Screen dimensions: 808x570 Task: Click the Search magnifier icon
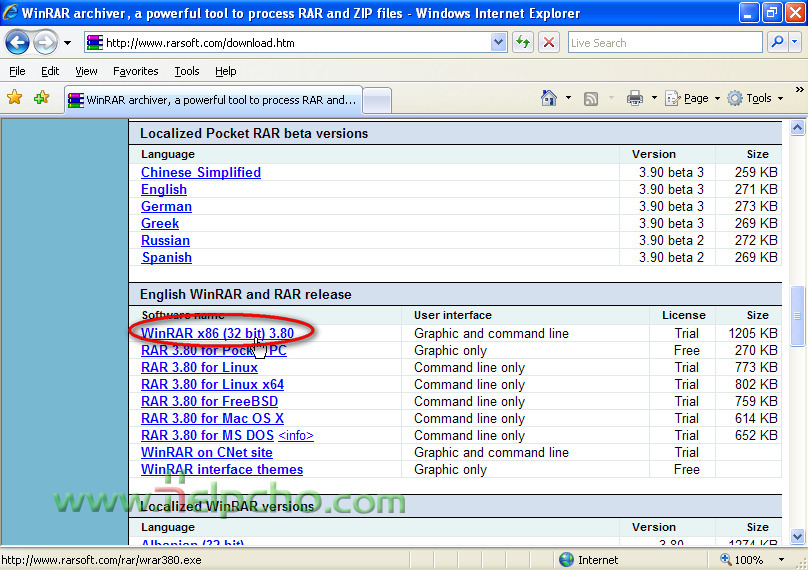777,42
